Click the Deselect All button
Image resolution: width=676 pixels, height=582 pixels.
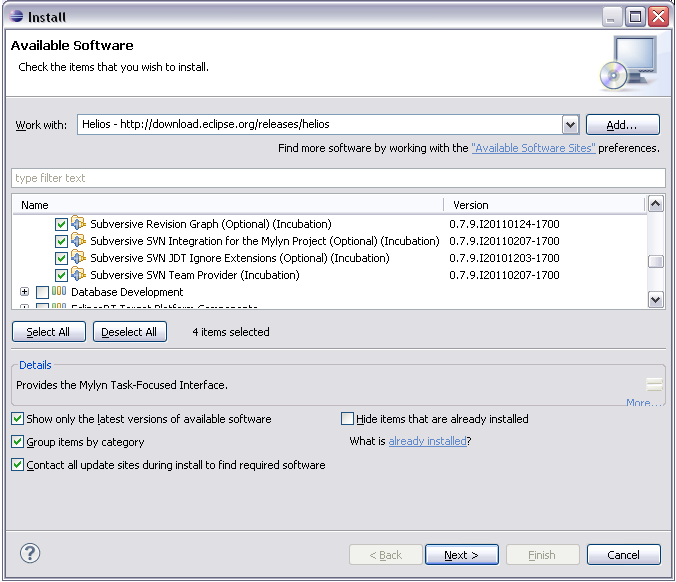pyautogui.click(x=130, y=332)
